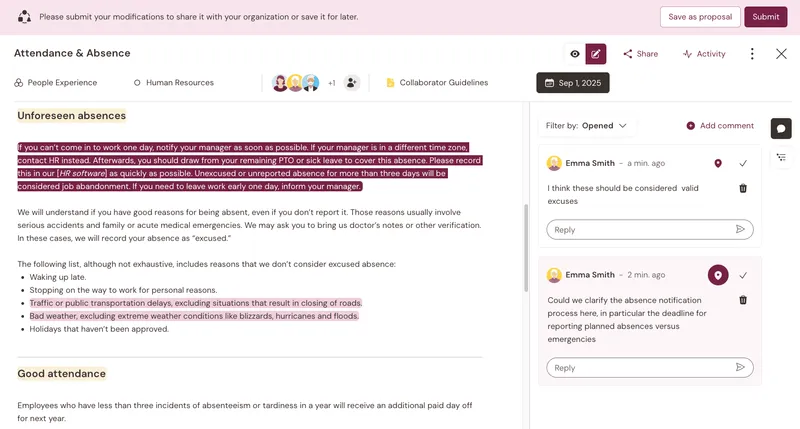Switch to view mode with eye icon
Screen dimensions: 800x429
[x=575, y=54]
